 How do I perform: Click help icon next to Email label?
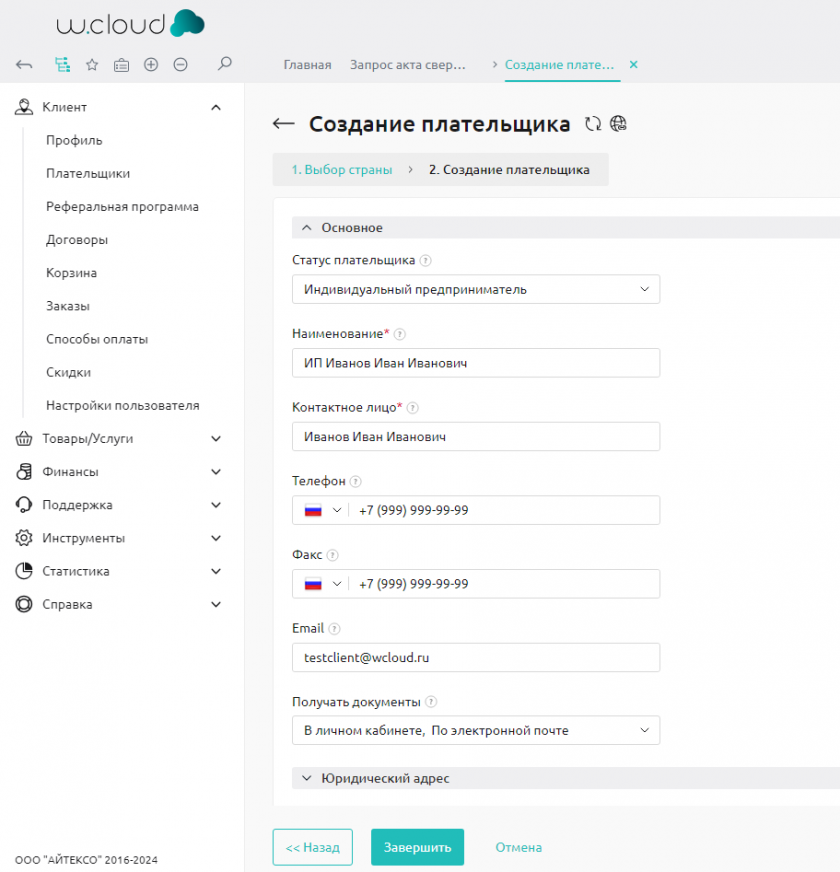coord(334,629)
